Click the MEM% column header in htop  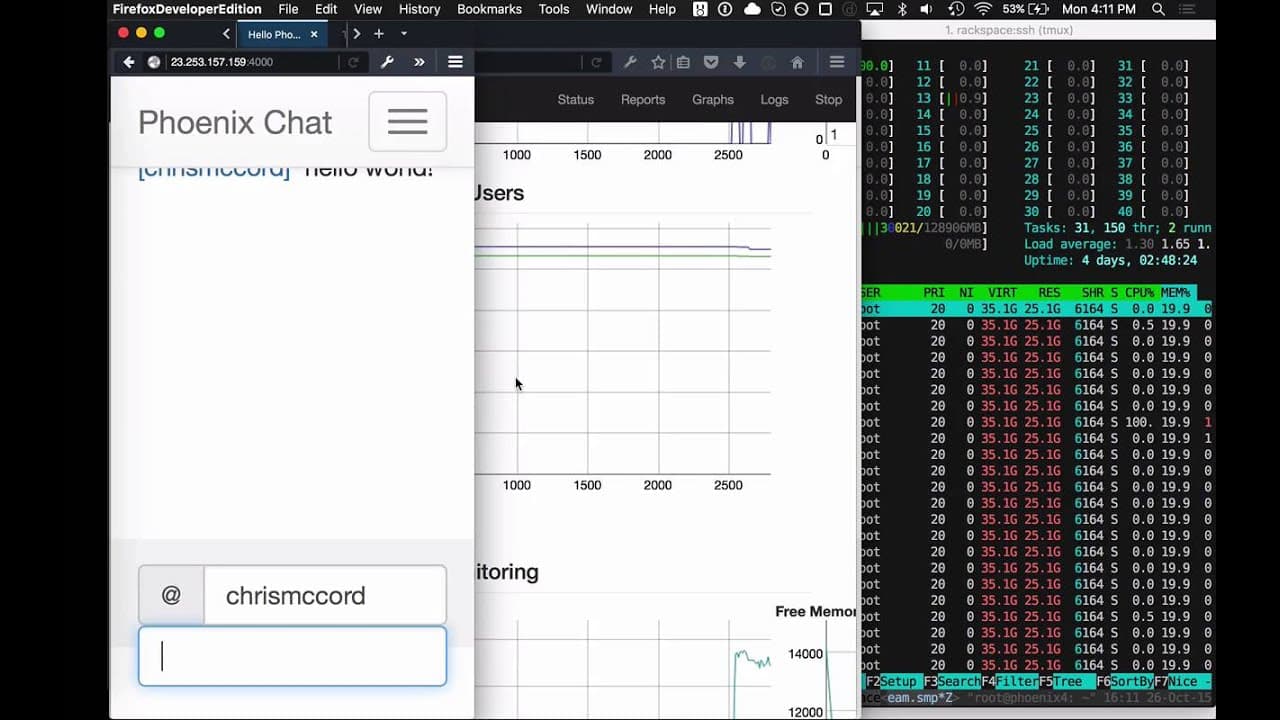[x=1175, y=292]
